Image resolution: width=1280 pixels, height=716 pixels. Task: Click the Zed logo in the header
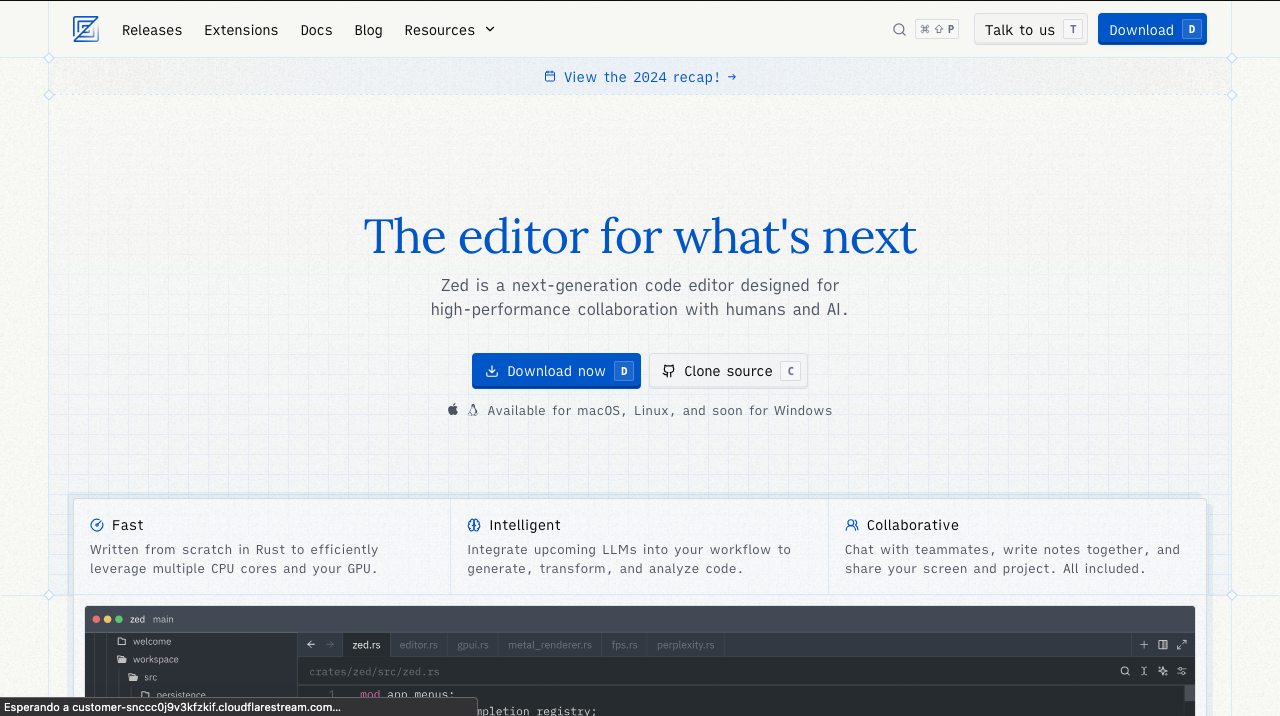86,29
